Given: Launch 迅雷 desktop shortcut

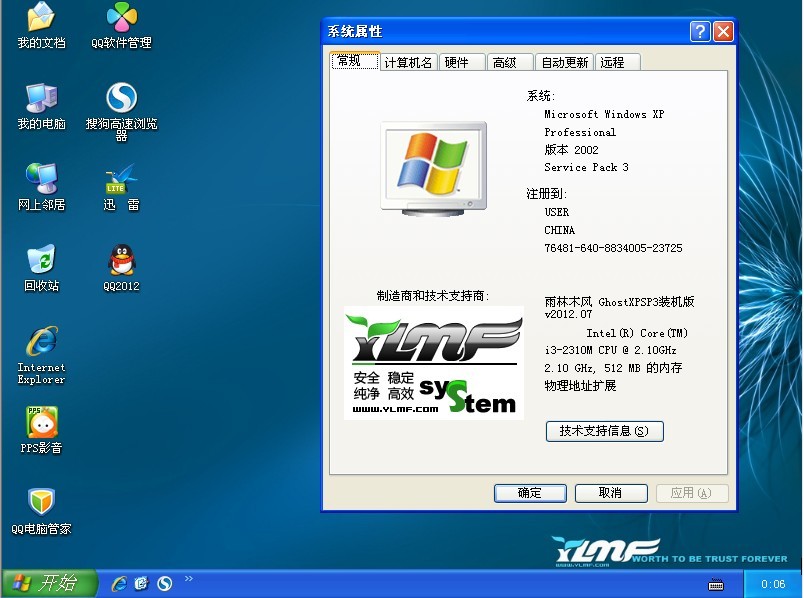Looking at the screenshot, I should [x=122, y=187].
